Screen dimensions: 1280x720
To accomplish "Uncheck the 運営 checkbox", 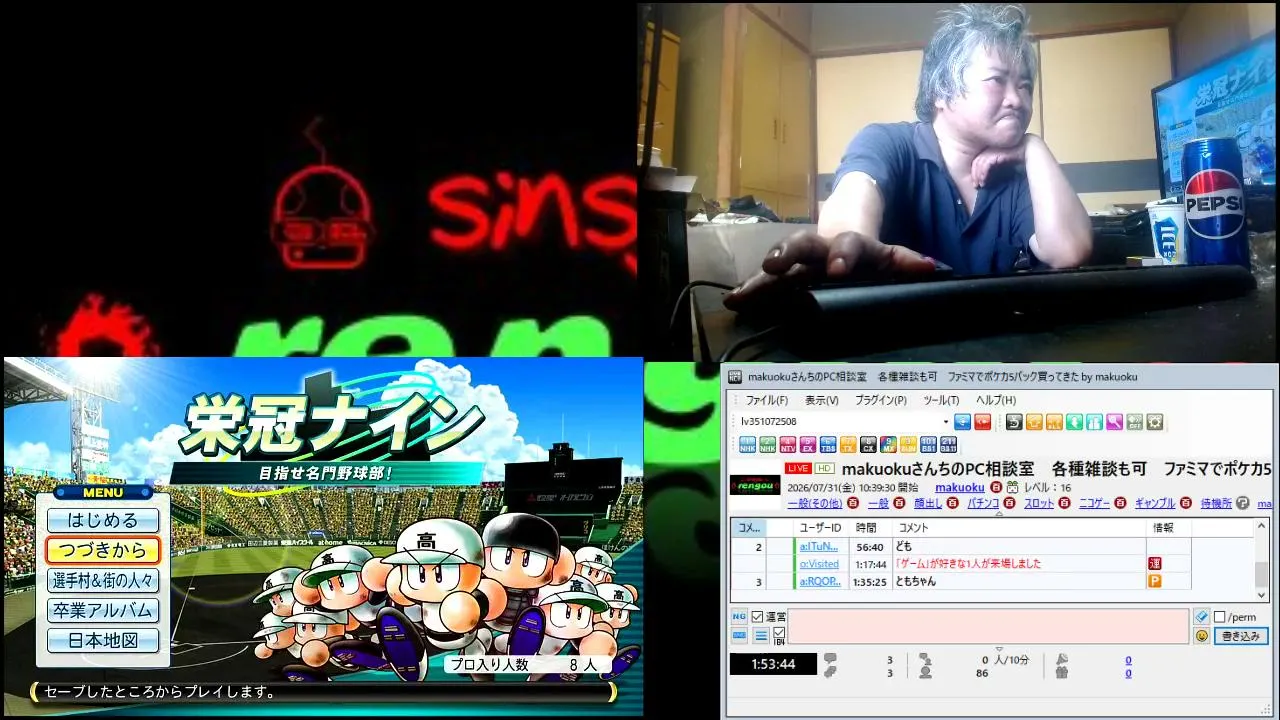I will 757,617.
